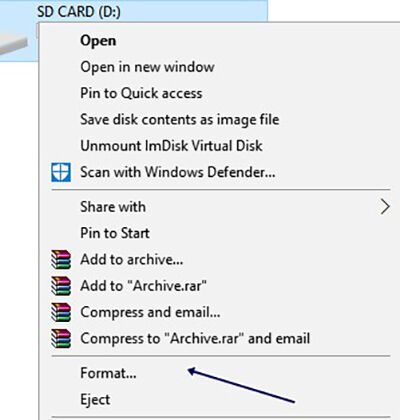The width and height of the screenshot is (400, 420).
Task: Select Add to archive... entry
Action: [132, 259]
